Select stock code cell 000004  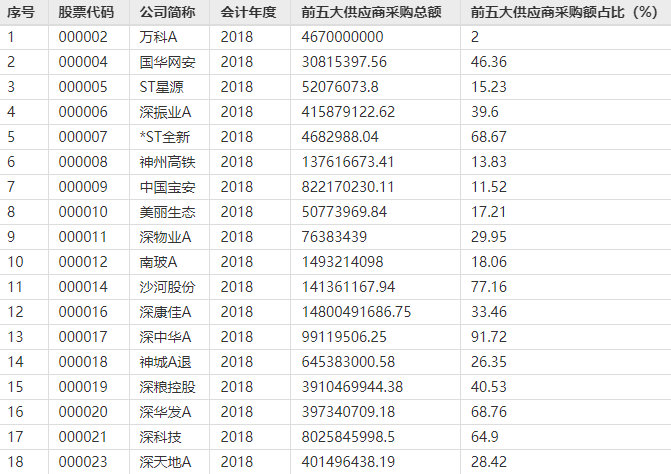click(x=83, y=62)
